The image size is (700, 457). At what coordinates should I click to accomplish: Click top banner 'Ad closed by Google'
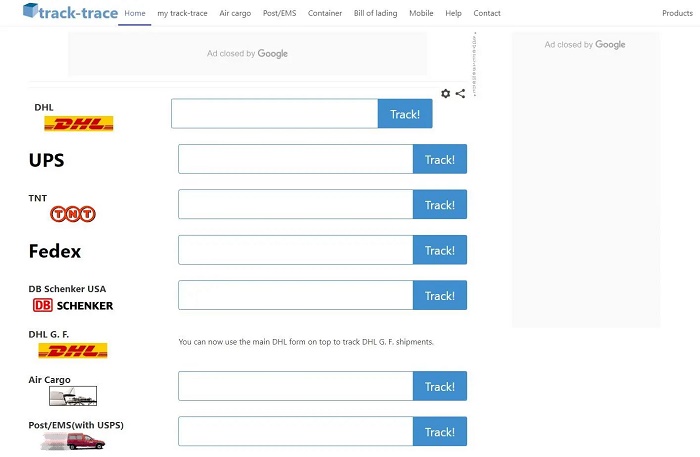pyautogui.click(x=247, y=54)
